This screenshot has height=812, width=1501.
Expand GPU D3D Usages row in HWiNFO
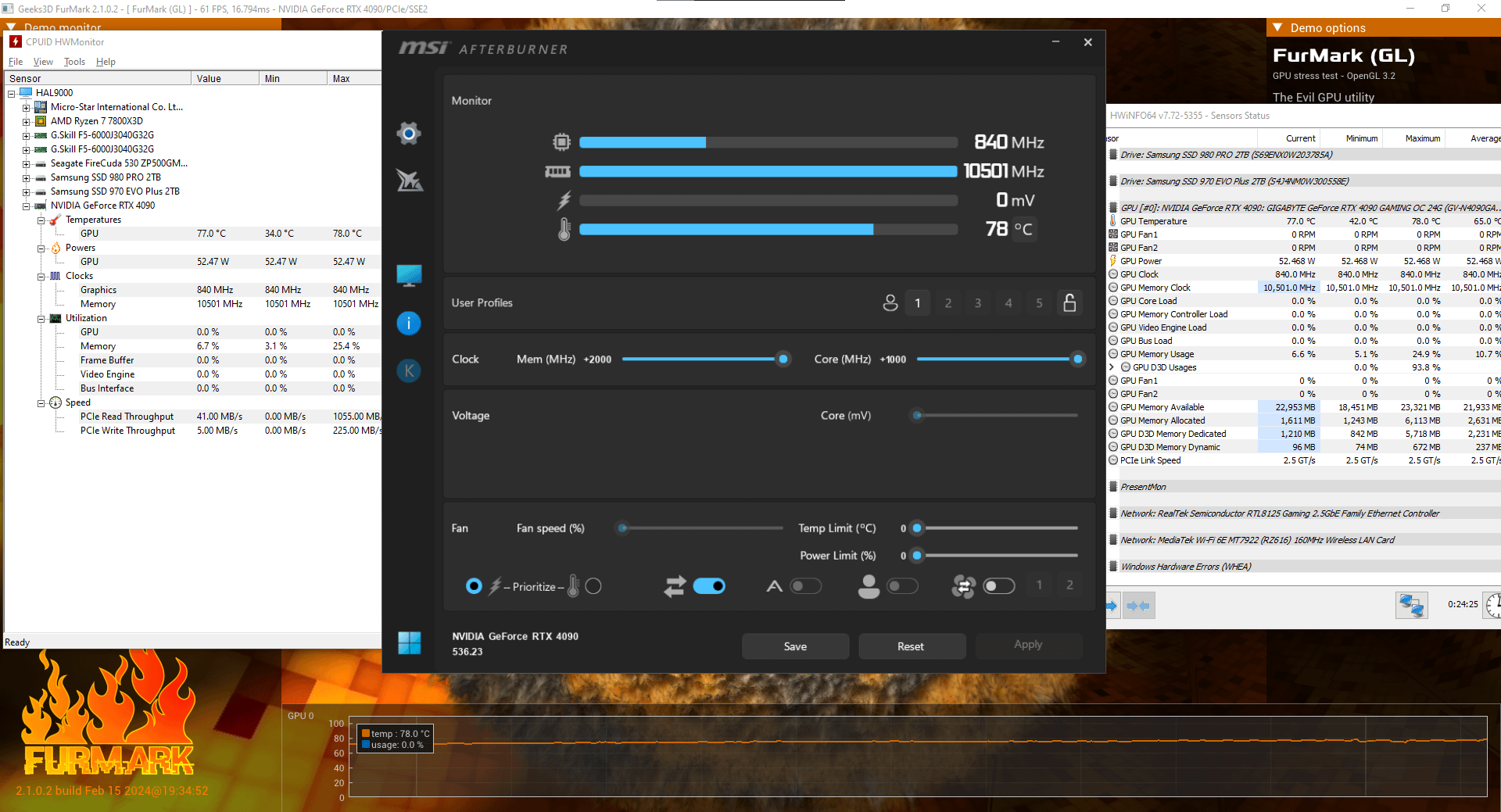coord(1112,367)
